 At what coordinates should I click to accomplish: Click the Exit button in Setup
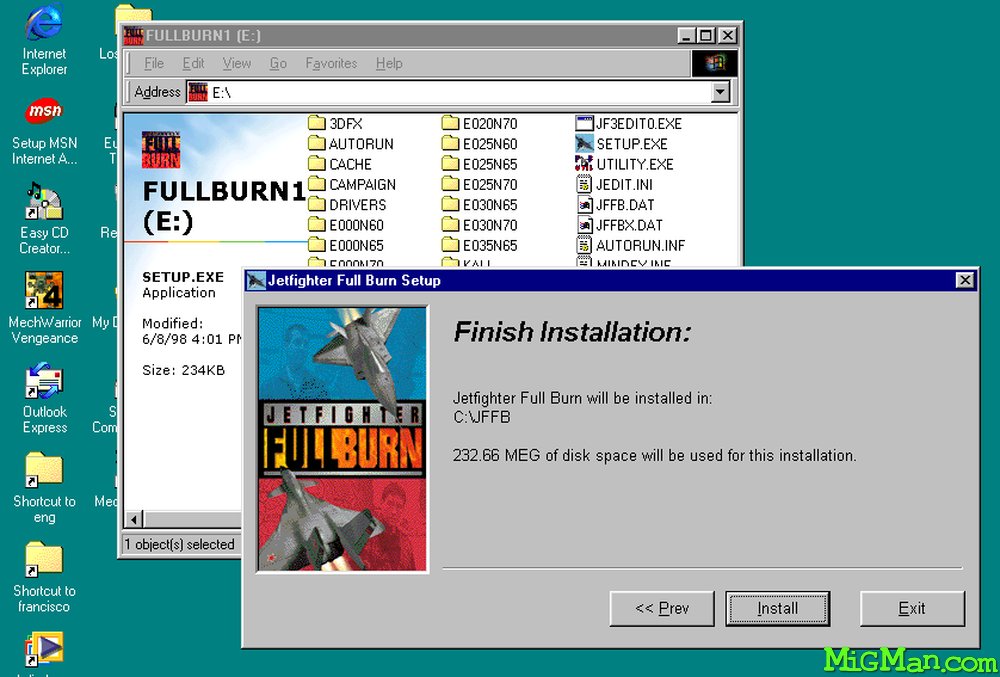912,608
